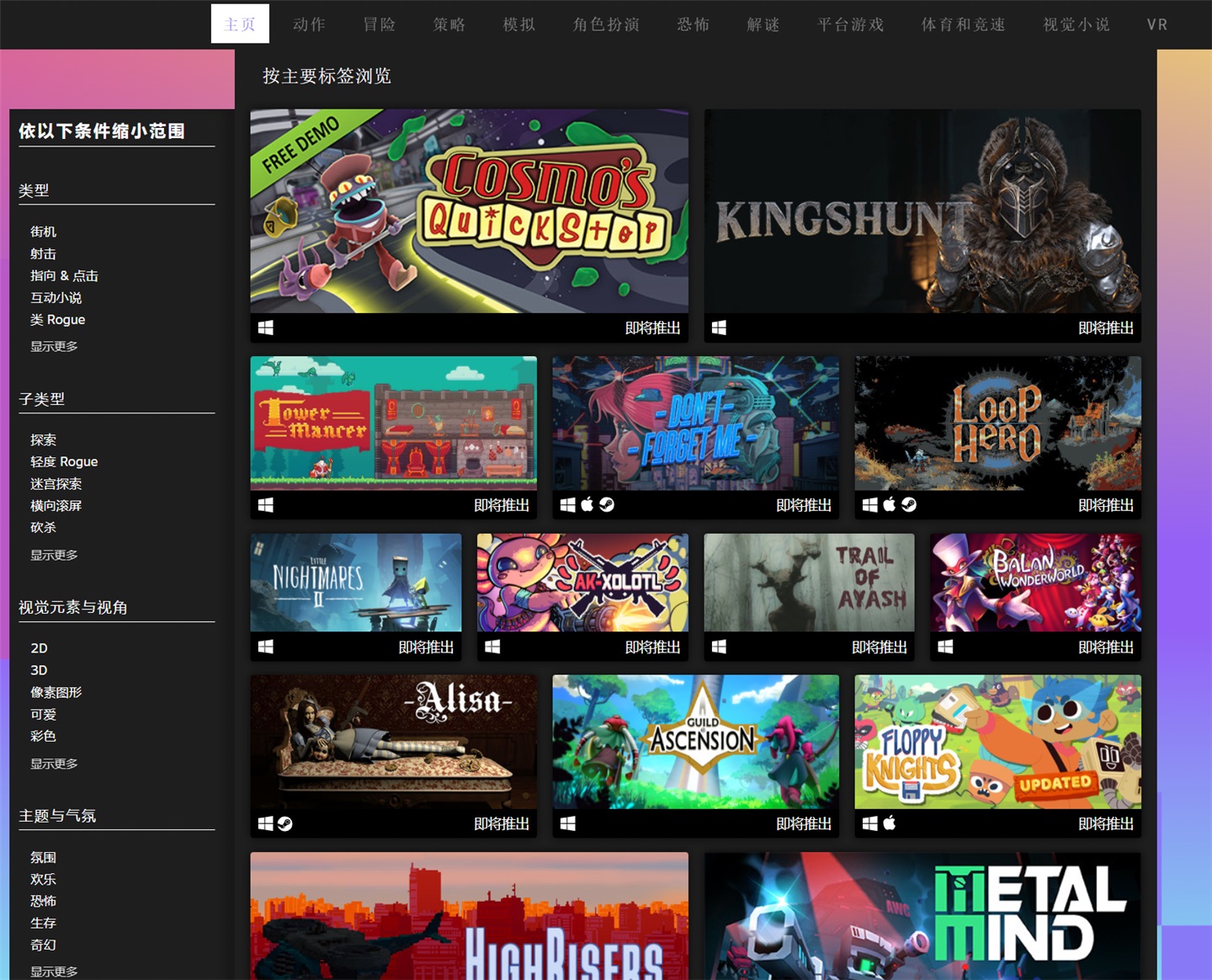Open the 视觉小说 tab

tap(1076, 24)
